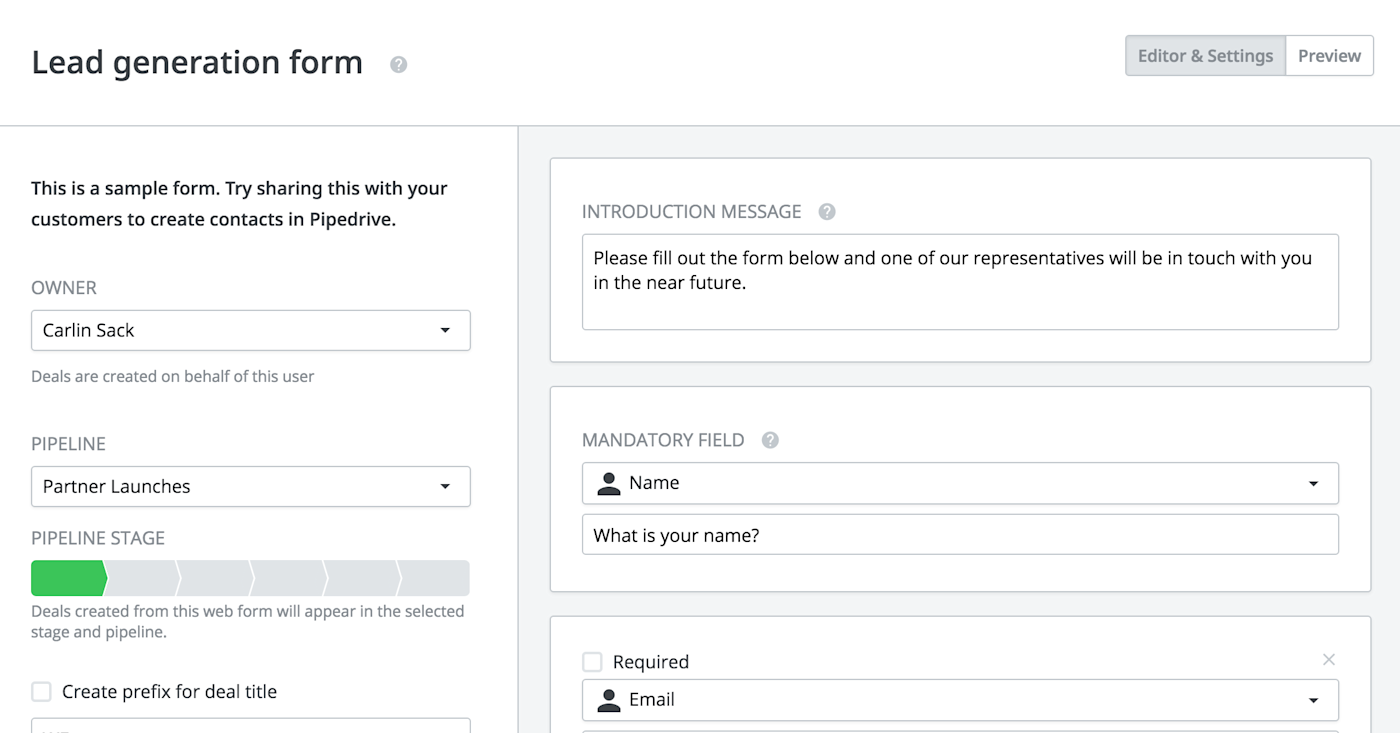The image size is (1400, 733).
Task: Check Create prefix for deal title
Action: click(42, 692)
